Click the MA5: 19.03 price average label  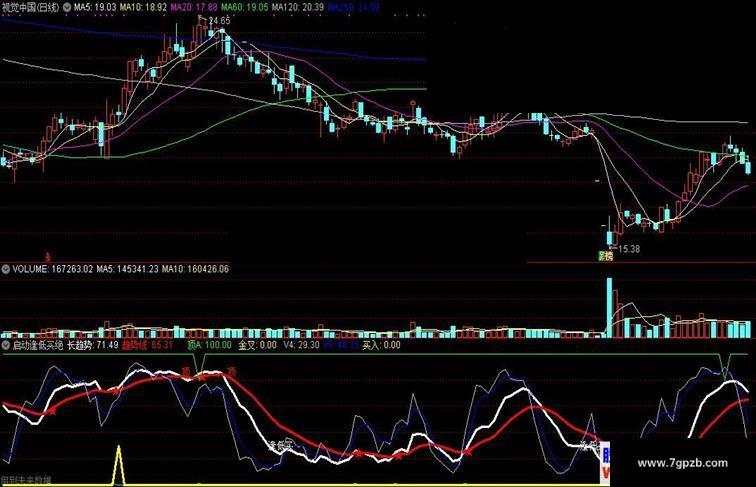pos(95,8)
